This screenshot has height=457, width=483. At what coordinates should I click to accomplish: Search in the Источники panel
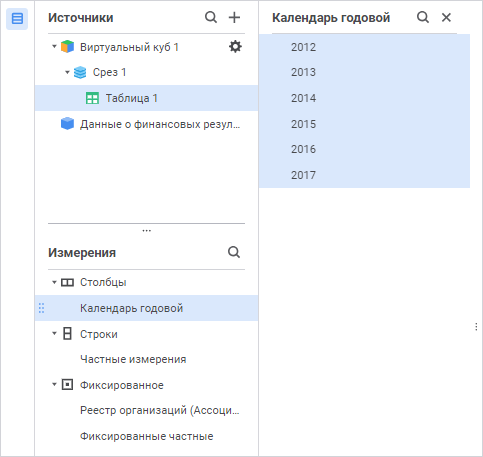point(211,17)
